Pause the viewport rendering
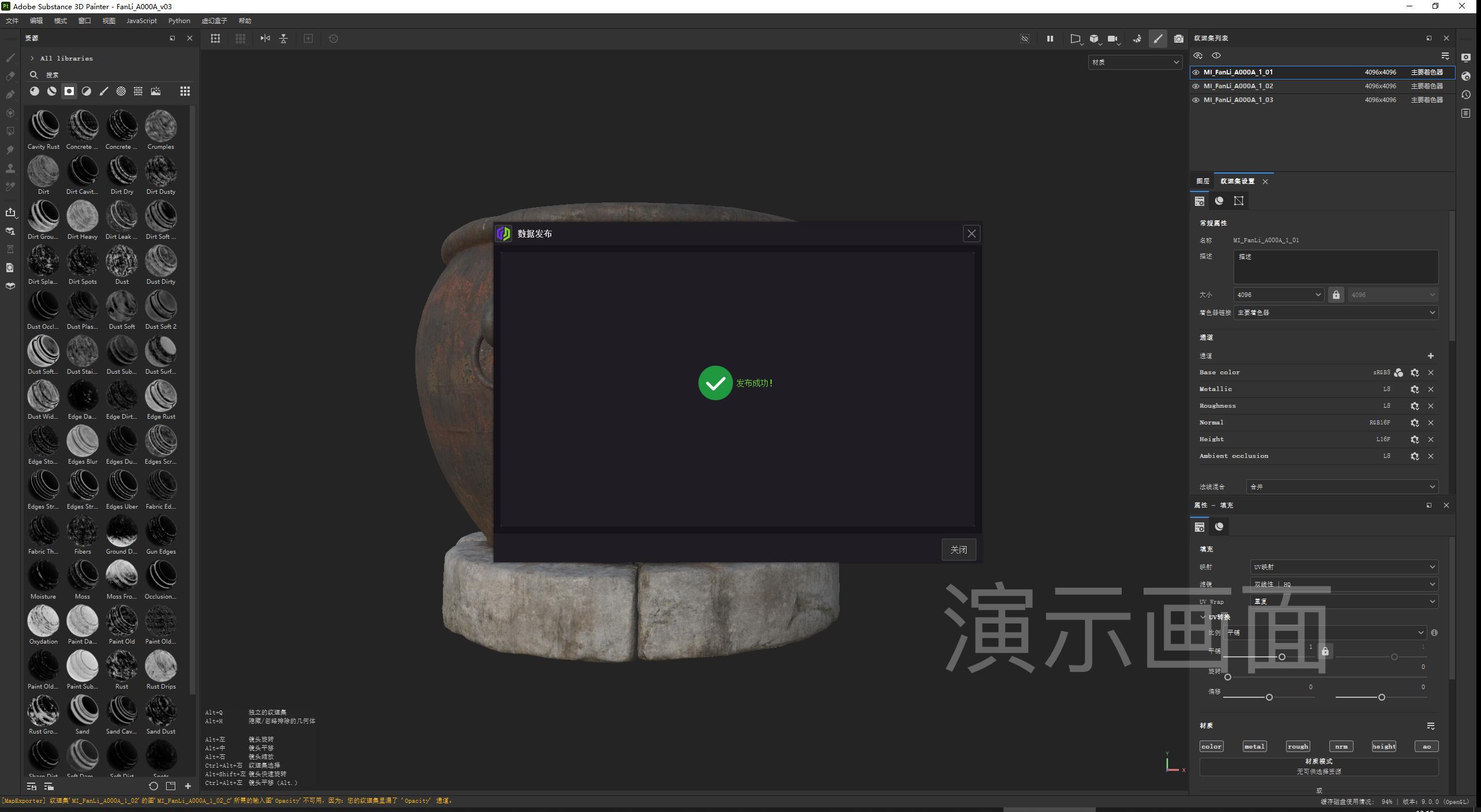Viewport: 1481px width, 812px height. coord(1050,39)
